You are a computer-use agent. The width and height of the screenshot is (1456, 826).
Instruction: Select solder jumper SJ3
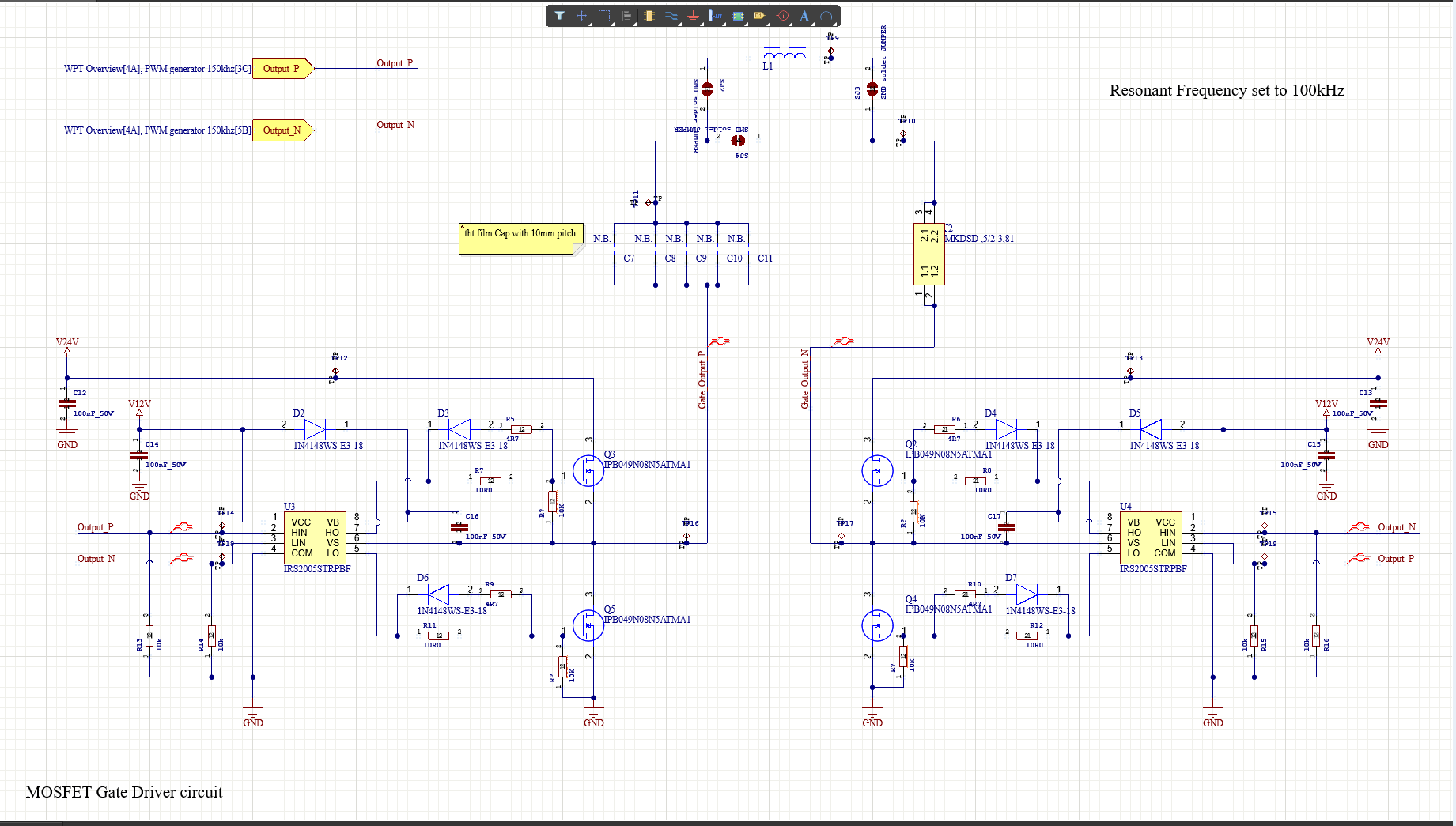point(872,89)
